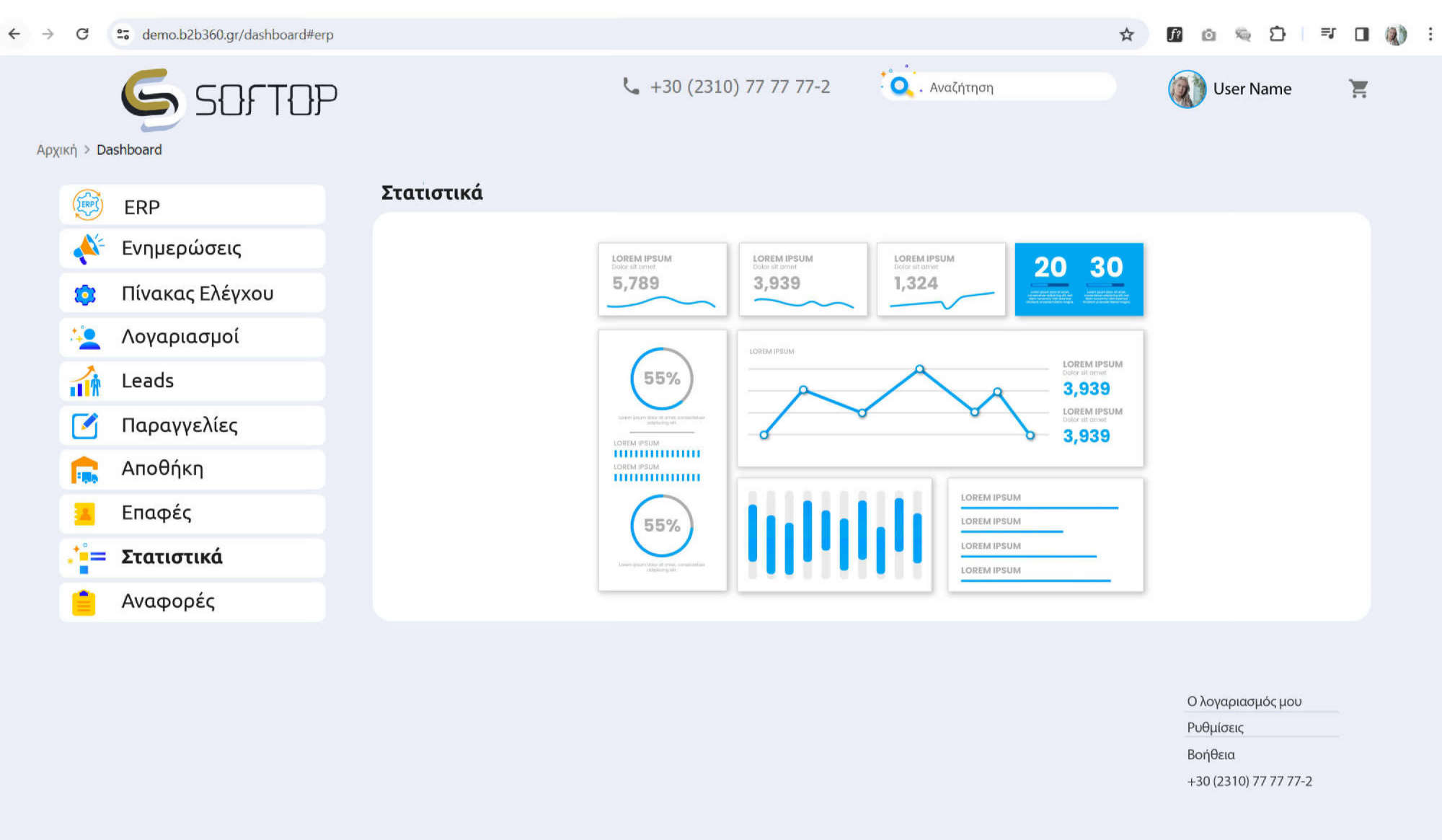The image size is (1442, 840).
Task: Bookmark this page with star icon
Action: pyautogui.click(x=1126, y=34)
